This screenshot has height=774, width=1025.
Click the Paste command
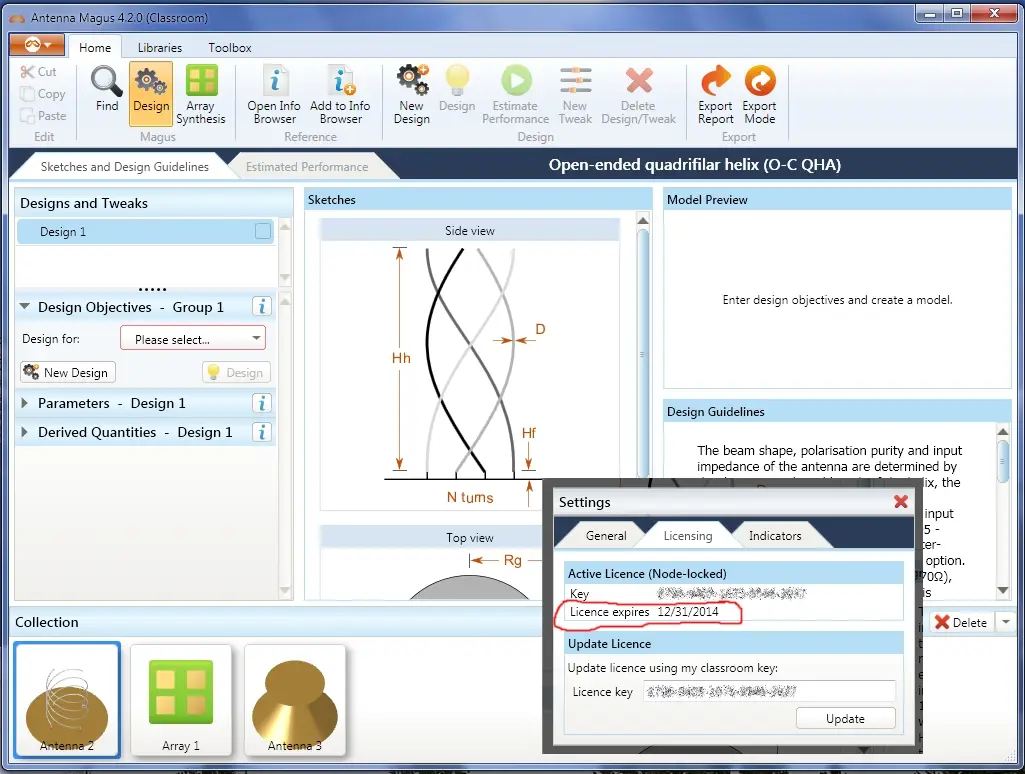(43, 116)
